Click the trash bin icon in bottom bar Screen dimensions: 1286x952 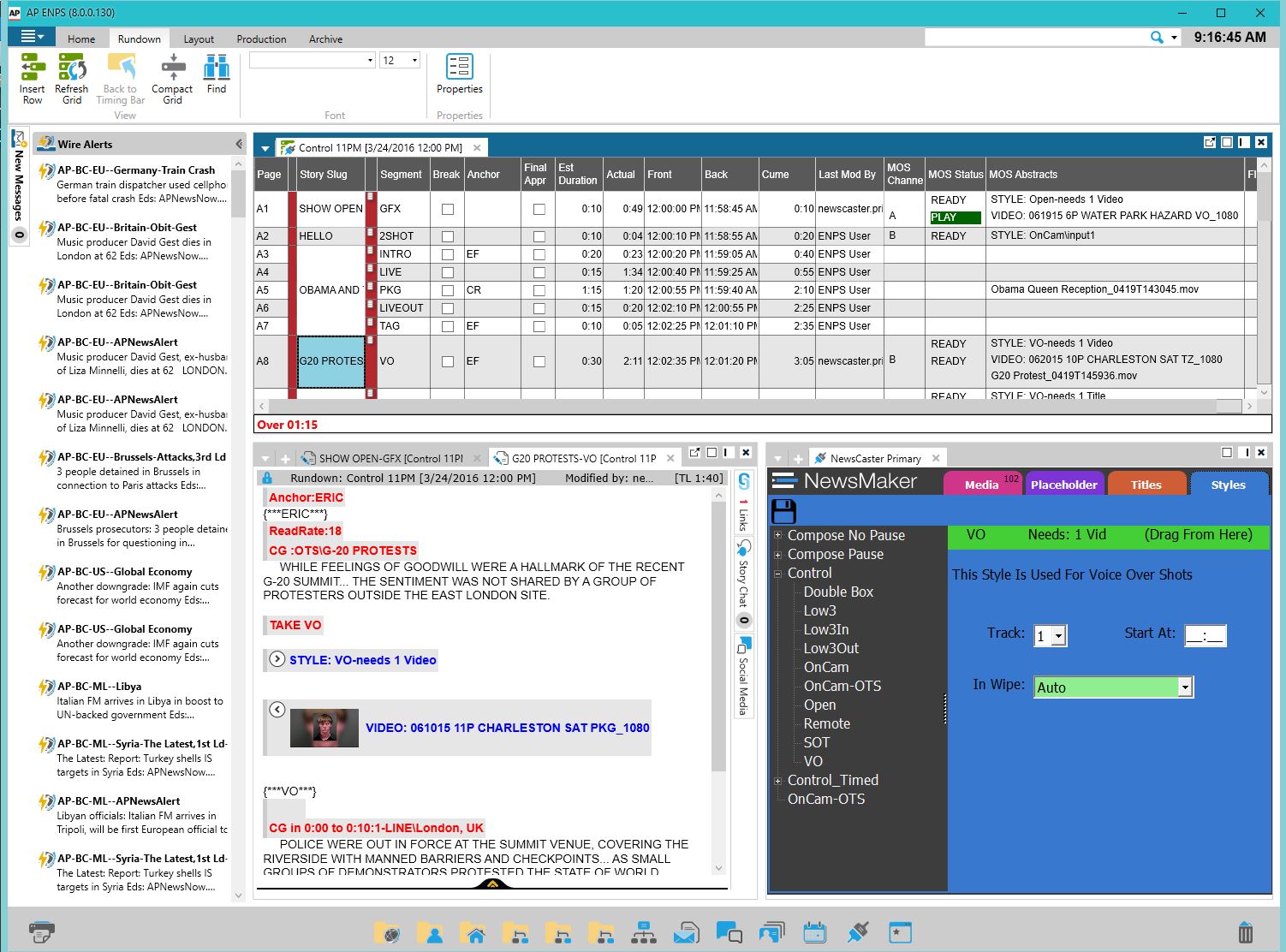[x=1246, y=931]
